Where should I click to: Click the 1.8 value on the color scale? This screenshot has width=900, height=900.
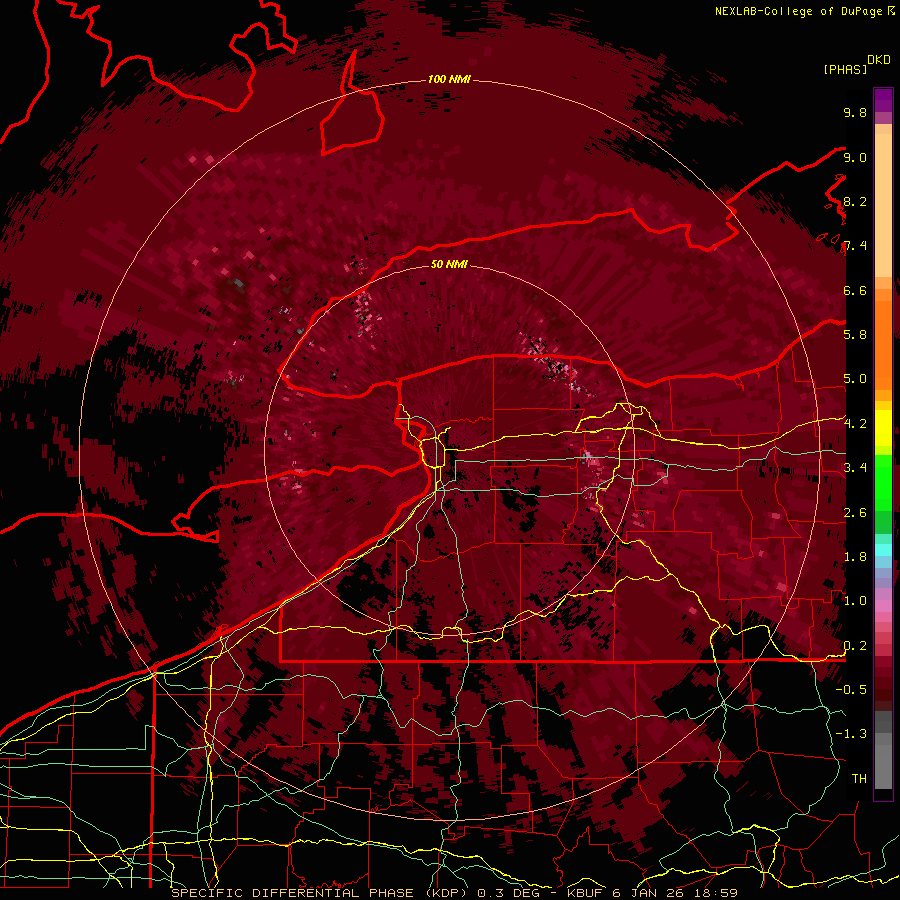pyautogui.click(x=855, y=557)
